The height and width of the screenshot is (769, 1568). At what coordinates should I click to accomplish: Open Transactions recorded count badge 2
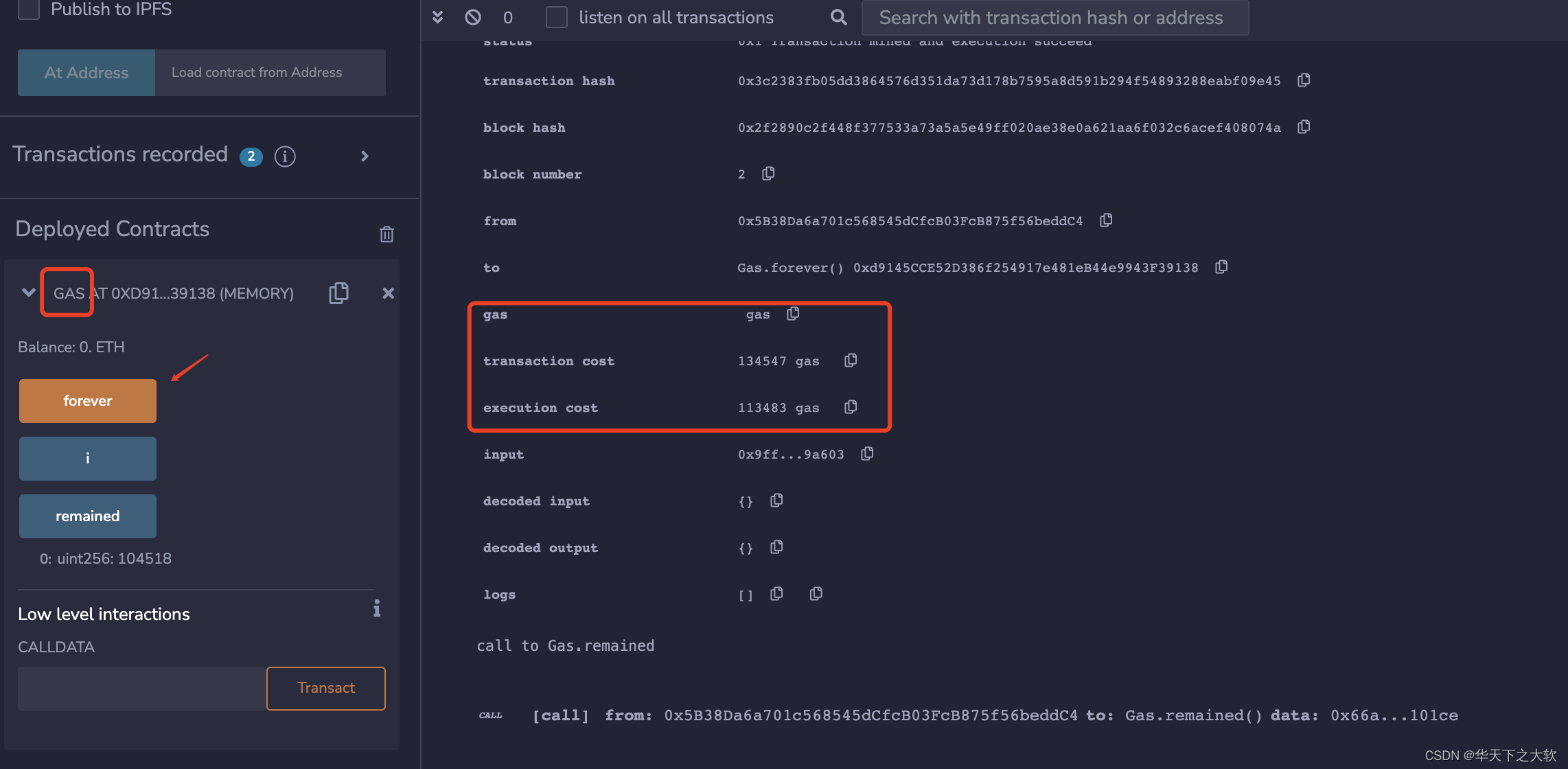point(251,157)
